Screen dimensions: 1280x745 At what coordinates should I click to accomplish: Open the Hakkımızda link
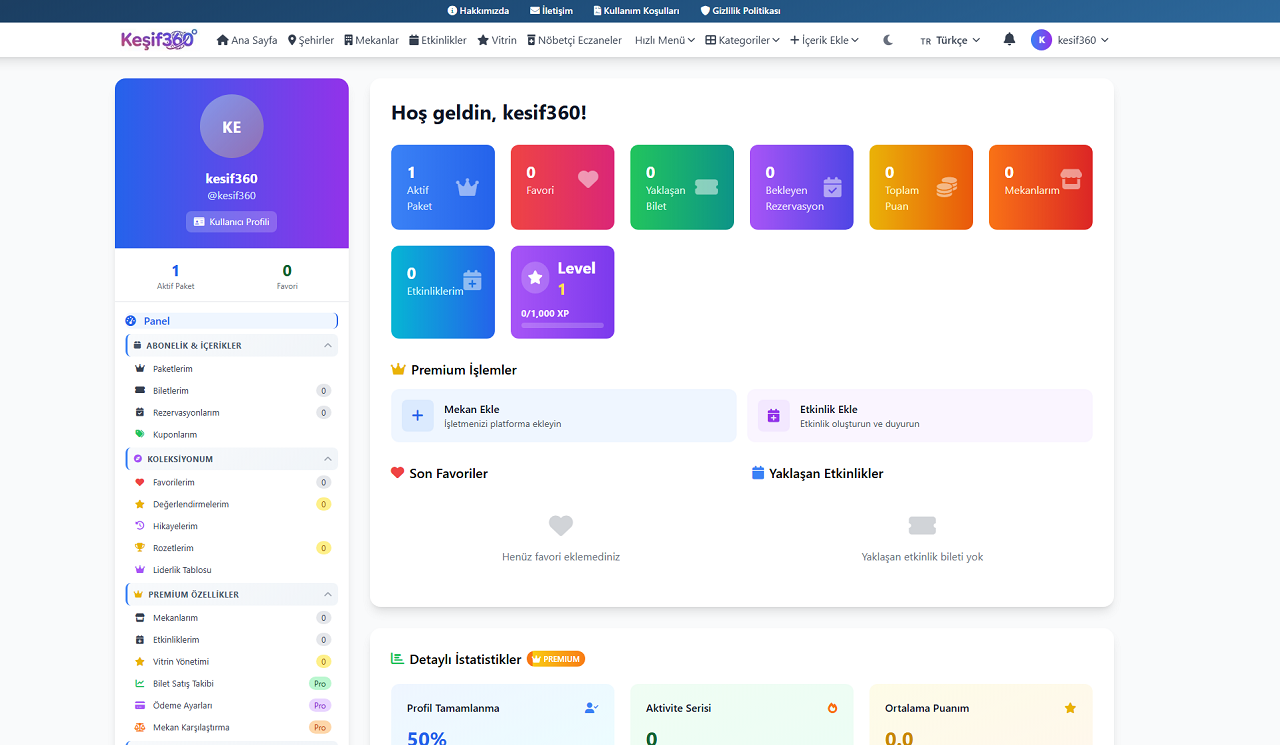(x=478, y=11)
